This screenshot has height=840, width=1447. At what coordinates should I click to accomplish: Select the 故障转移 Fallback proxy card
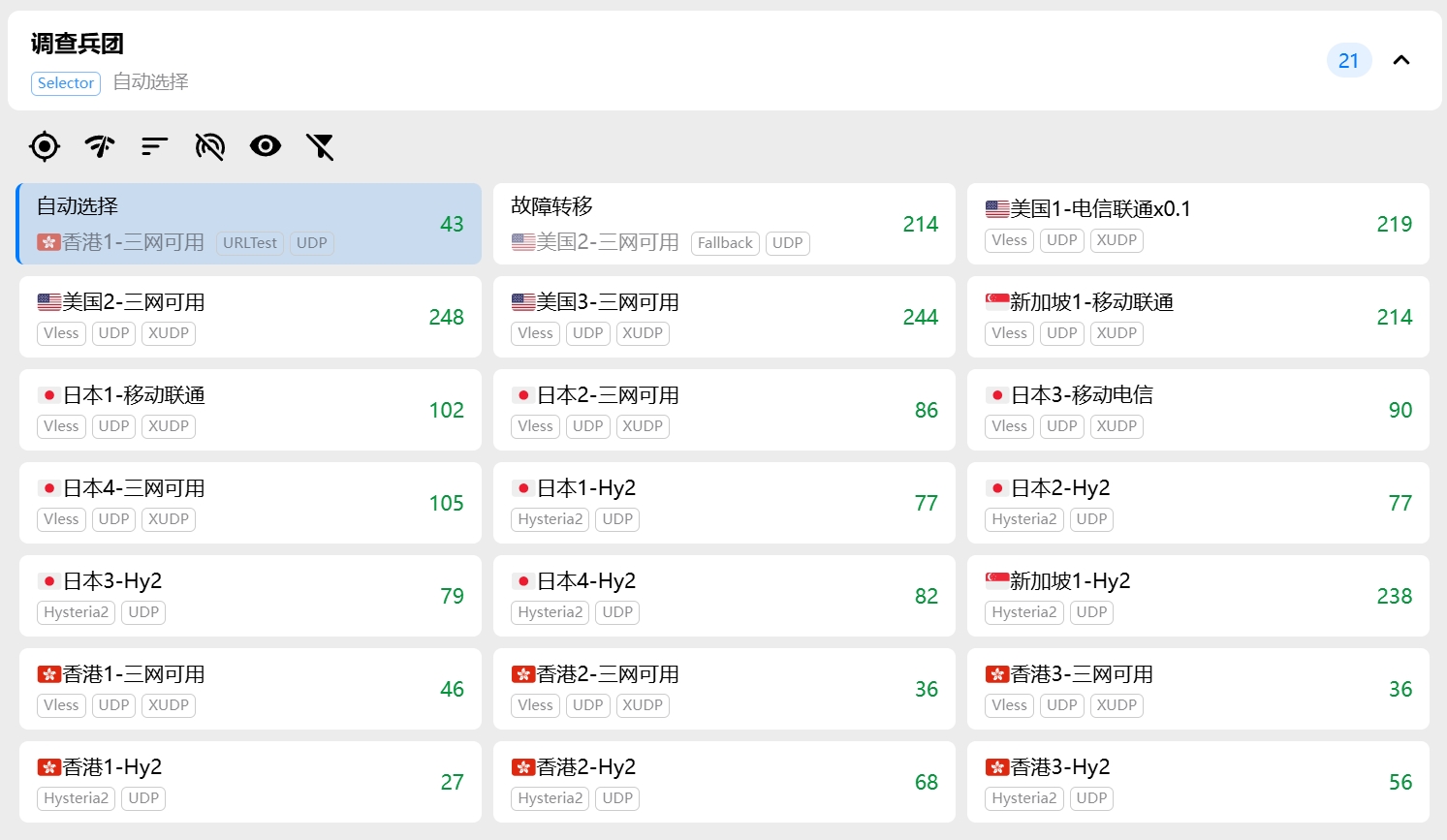(723, 224)
